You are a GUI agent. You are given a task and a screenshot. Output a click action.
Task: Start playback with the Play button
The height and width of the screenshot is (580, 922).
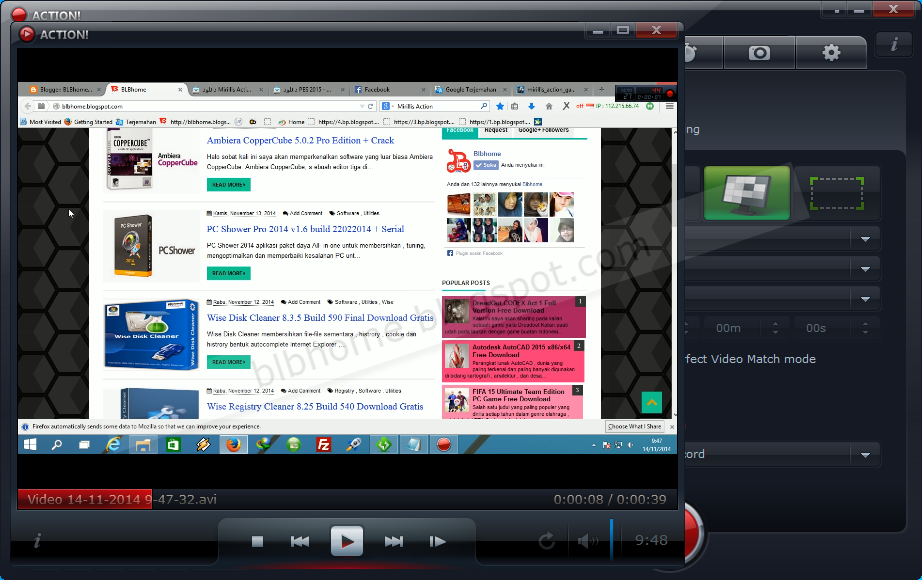[x=347, y=541]
